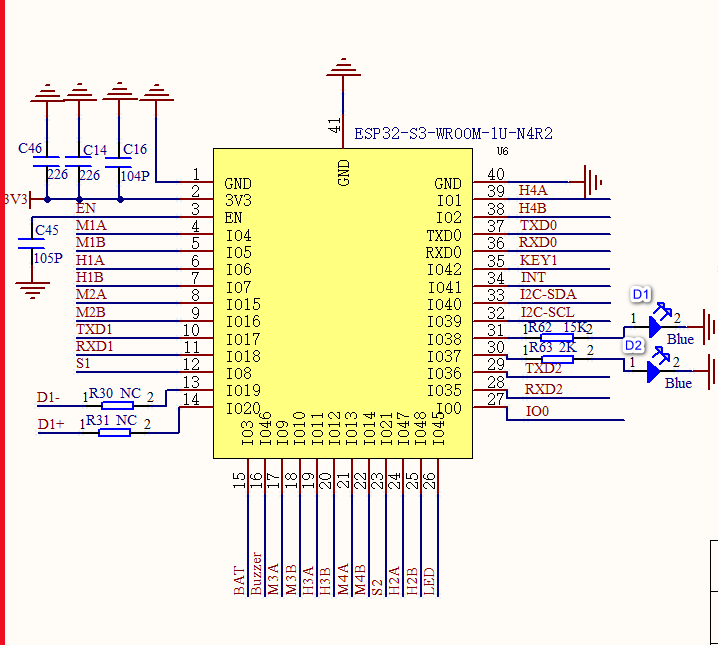Click the D1+ net label

[x=51, y=424]
